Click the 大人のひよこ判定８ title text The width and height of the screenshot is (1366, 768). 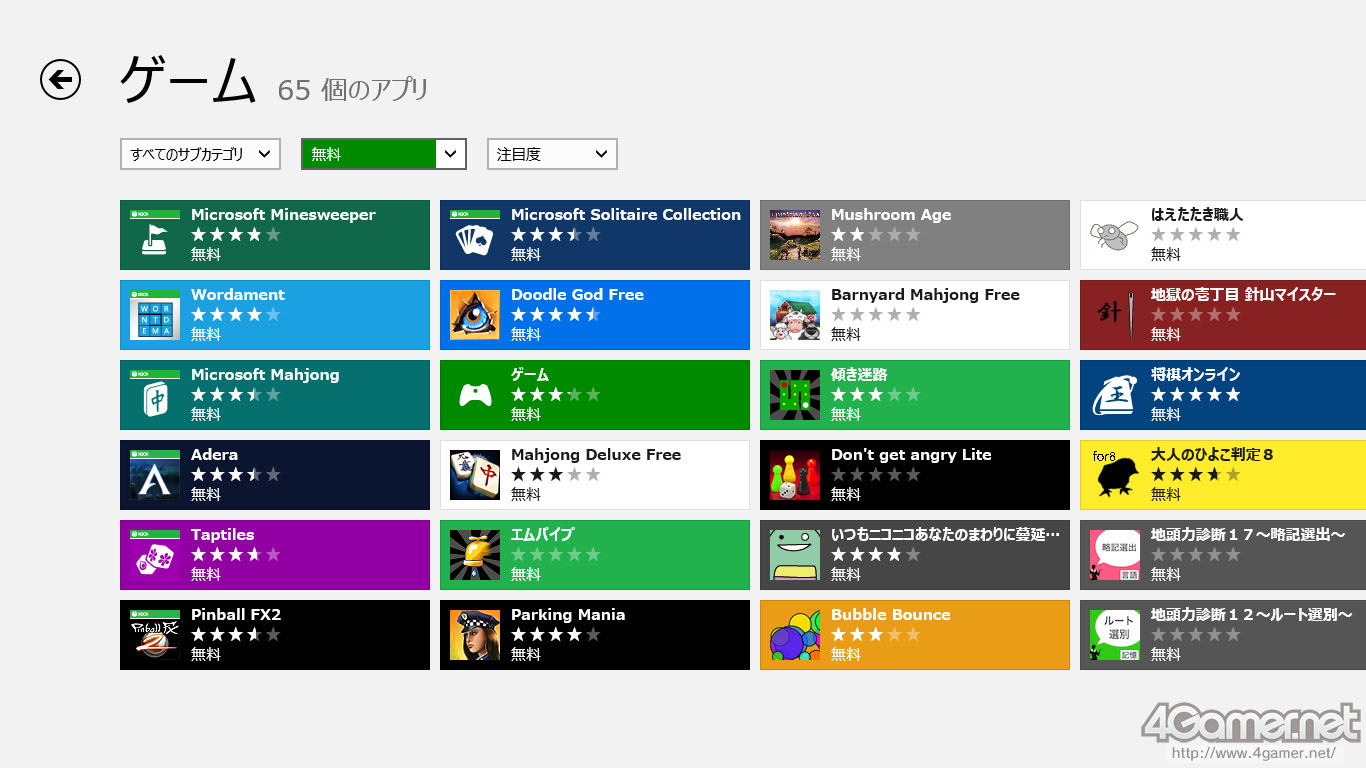(x=1212, y=455)
